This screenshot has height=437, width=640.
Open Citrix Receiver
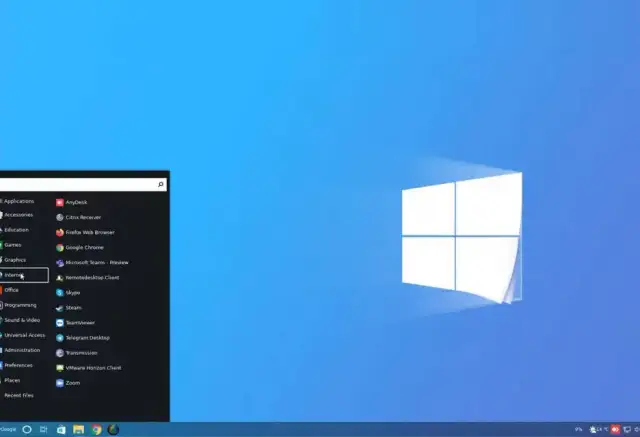pyautogui.click(x=78, y=217)
